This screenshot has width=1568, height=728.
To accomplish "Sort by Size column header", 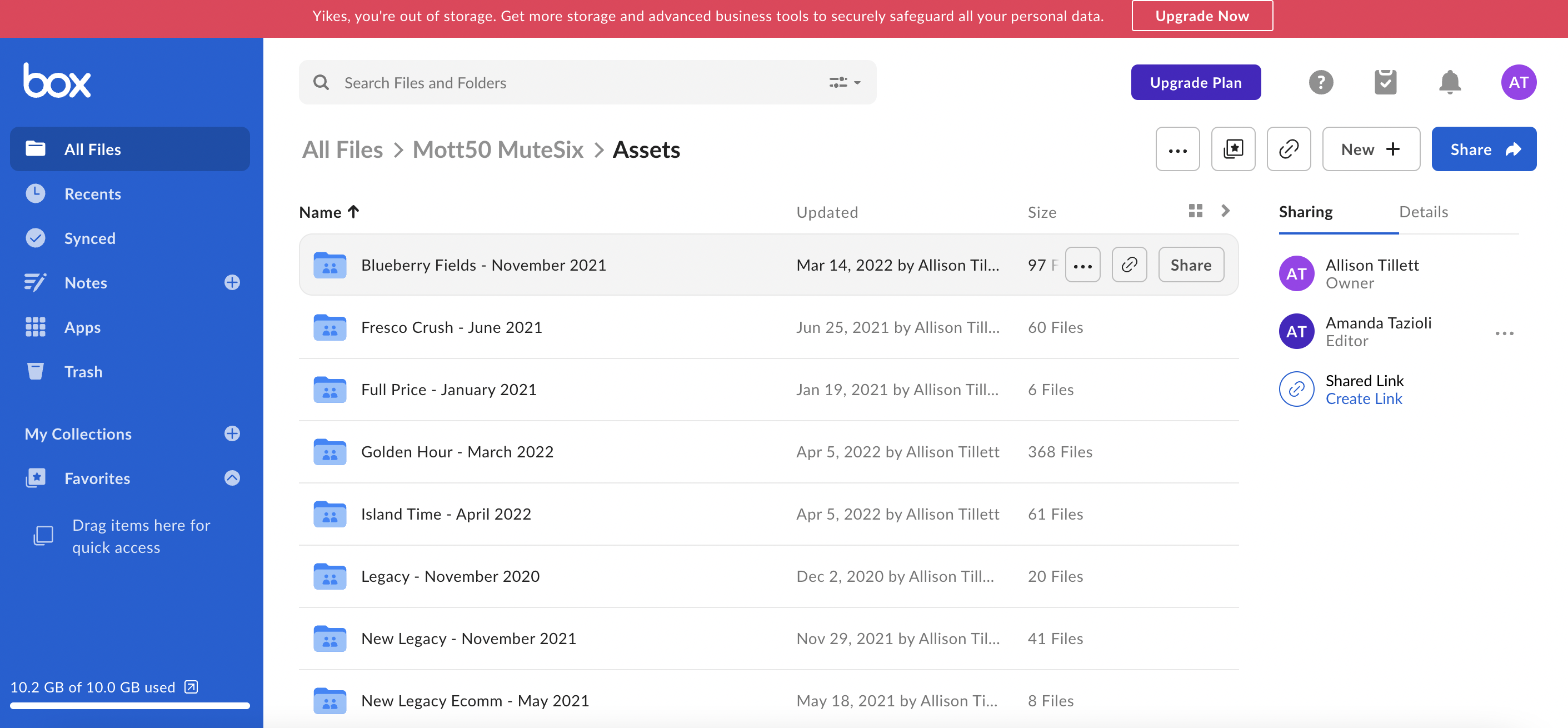I will tap(1041, 212).
